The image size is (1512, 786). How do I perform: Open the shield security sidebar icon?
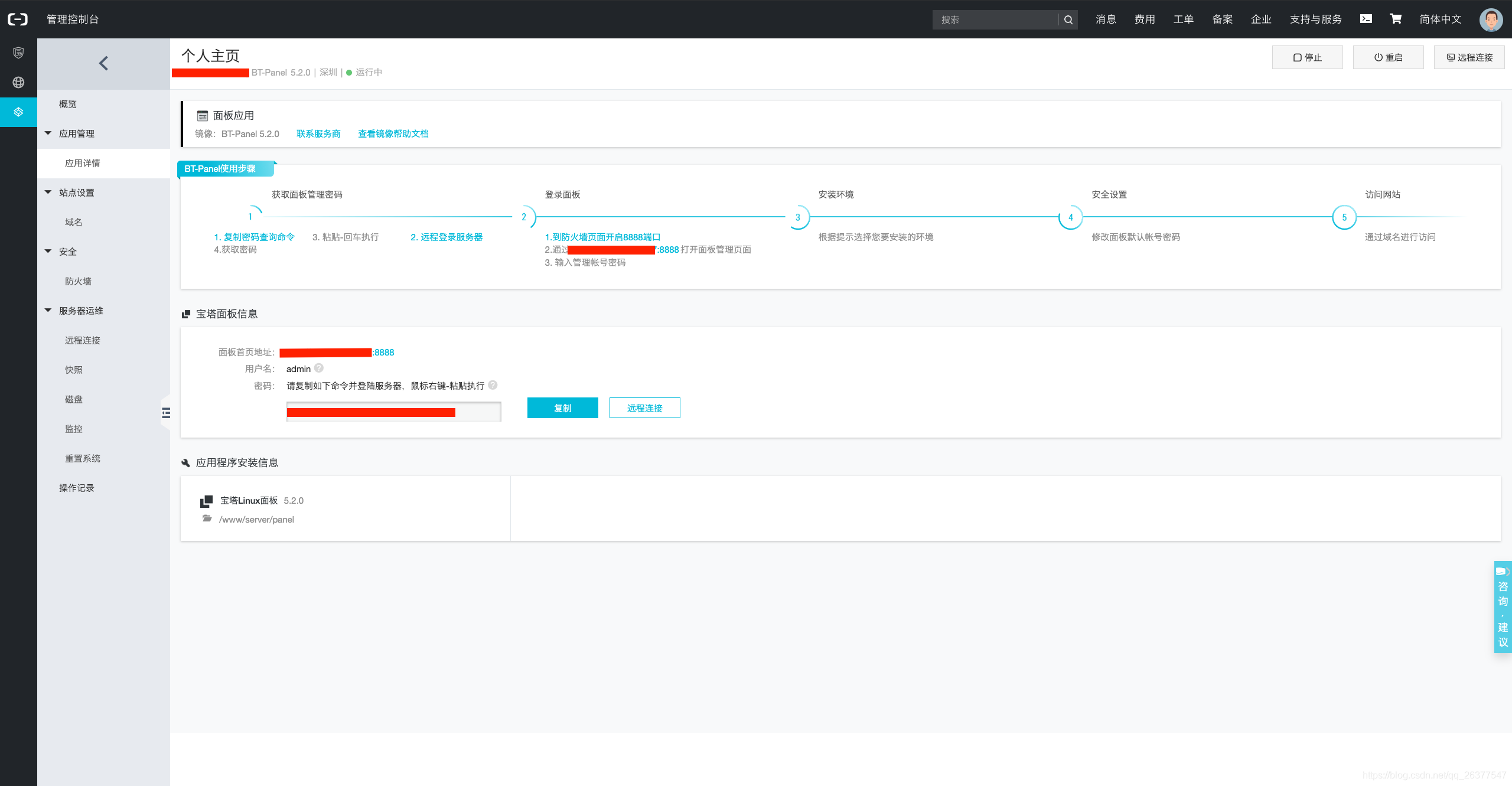click(x=18, y=53)
